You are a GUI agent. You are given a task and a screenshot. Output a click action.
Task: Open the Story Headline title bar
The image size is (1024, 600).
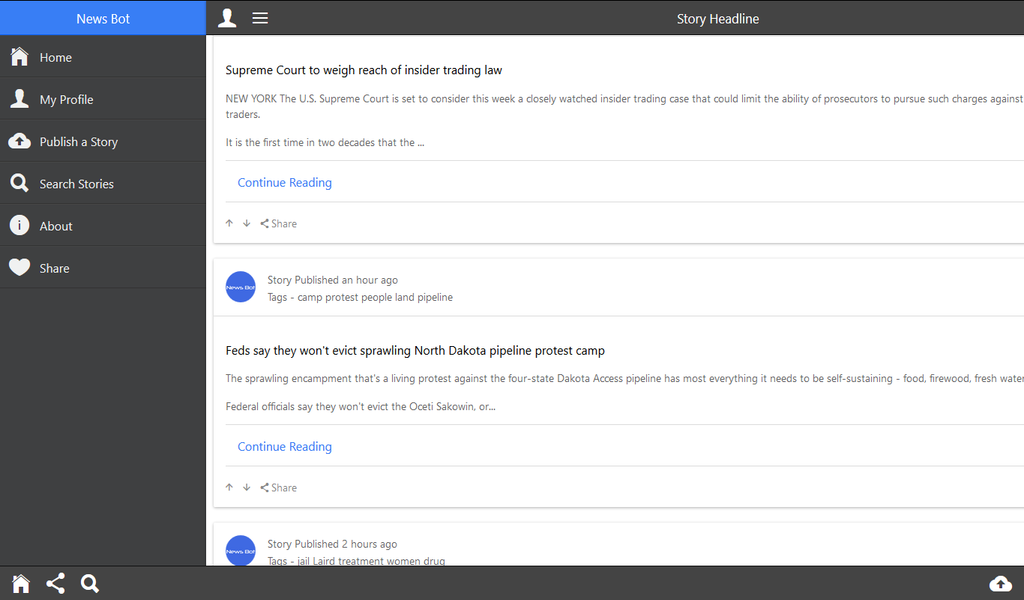pyautogui.click(x=717, y=18)
